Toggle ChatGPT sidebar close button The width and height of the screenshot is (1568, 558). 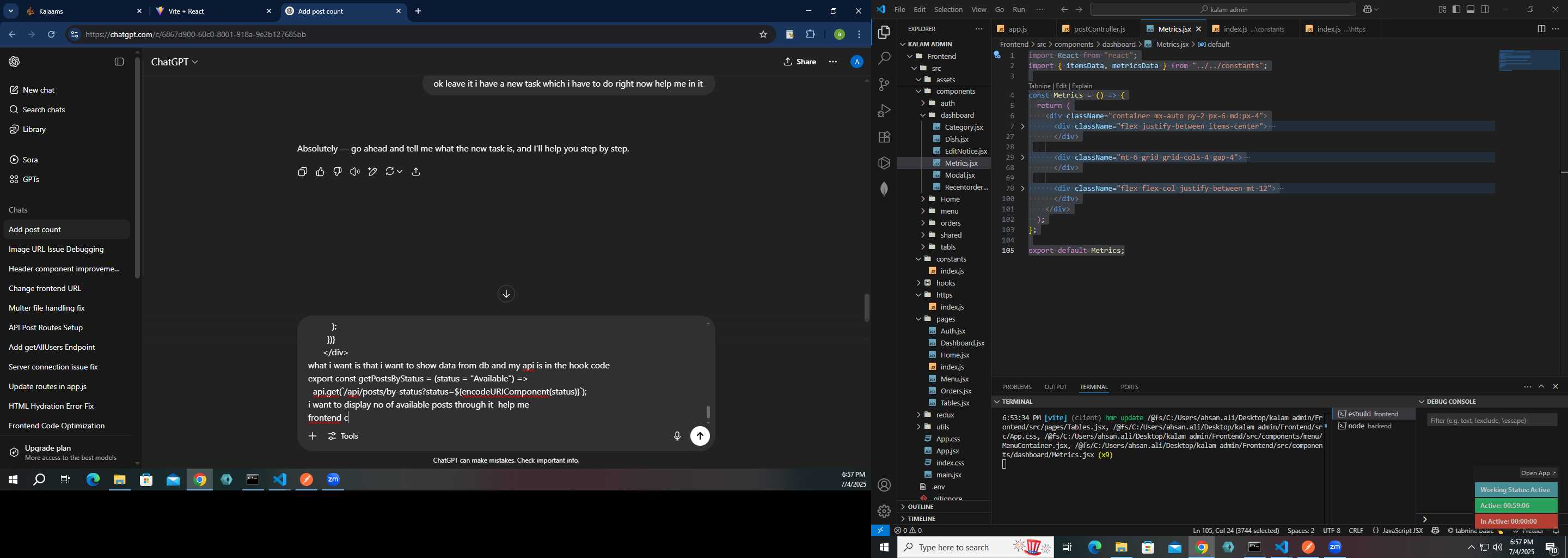[119, 62]
